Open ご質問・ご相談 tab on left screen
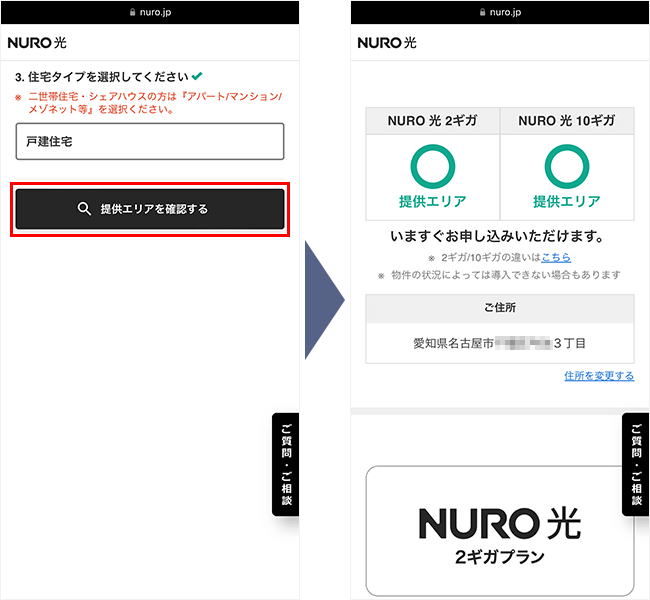 (286, 464)
